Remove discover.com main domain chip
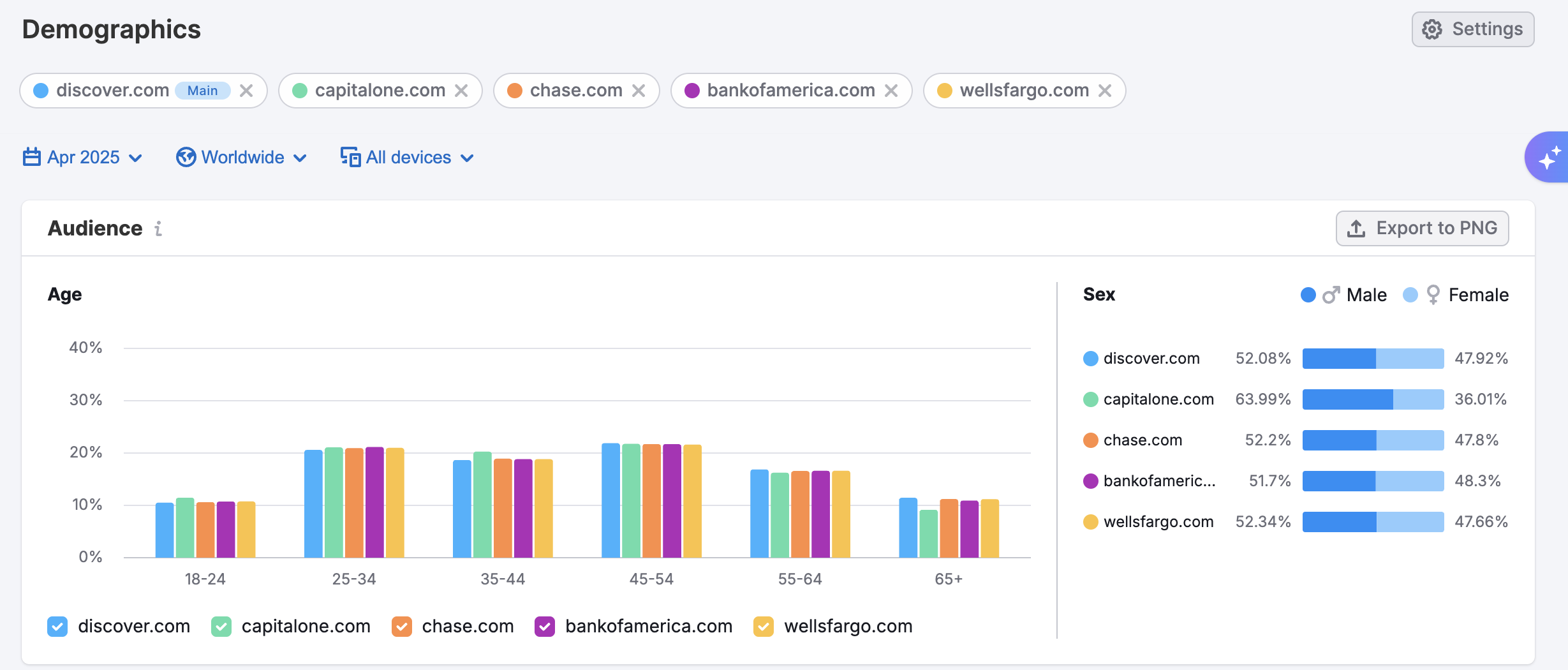Image resolution: width=1568 pixels, height=670 pixels. pos(246,91)
